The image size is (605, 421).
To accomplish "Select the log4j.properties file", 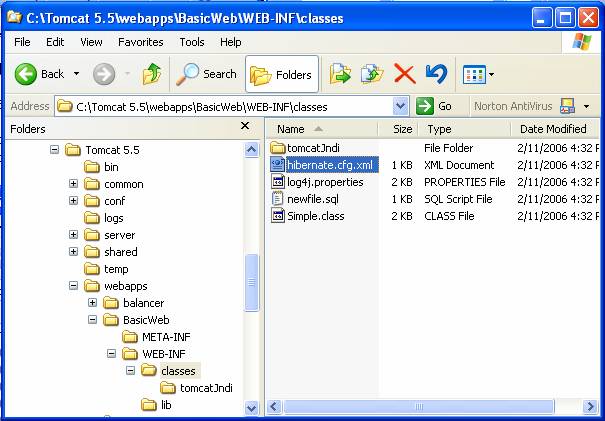I will click(324, 182).
